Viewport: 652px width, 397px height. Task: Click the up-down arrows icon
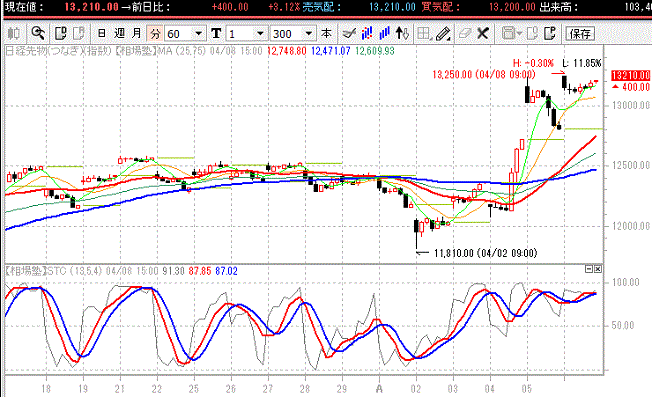(402, 33)
